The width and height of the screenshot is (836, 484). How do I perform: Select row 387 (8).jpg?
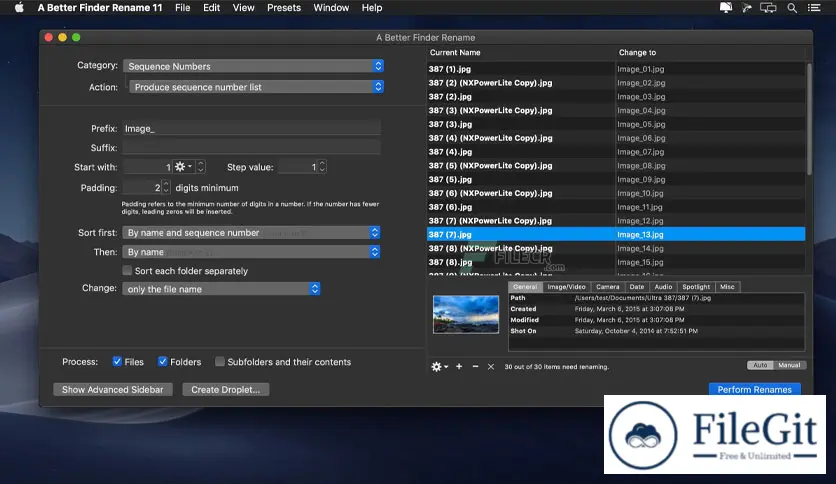pos(616,262)
